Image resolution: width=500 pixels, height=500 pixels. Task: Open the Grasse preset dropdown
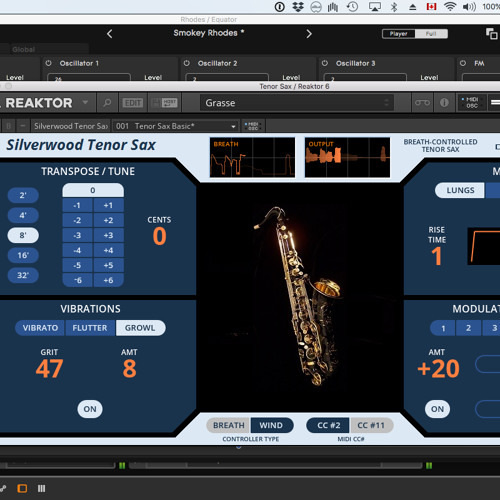pos(297,103)
